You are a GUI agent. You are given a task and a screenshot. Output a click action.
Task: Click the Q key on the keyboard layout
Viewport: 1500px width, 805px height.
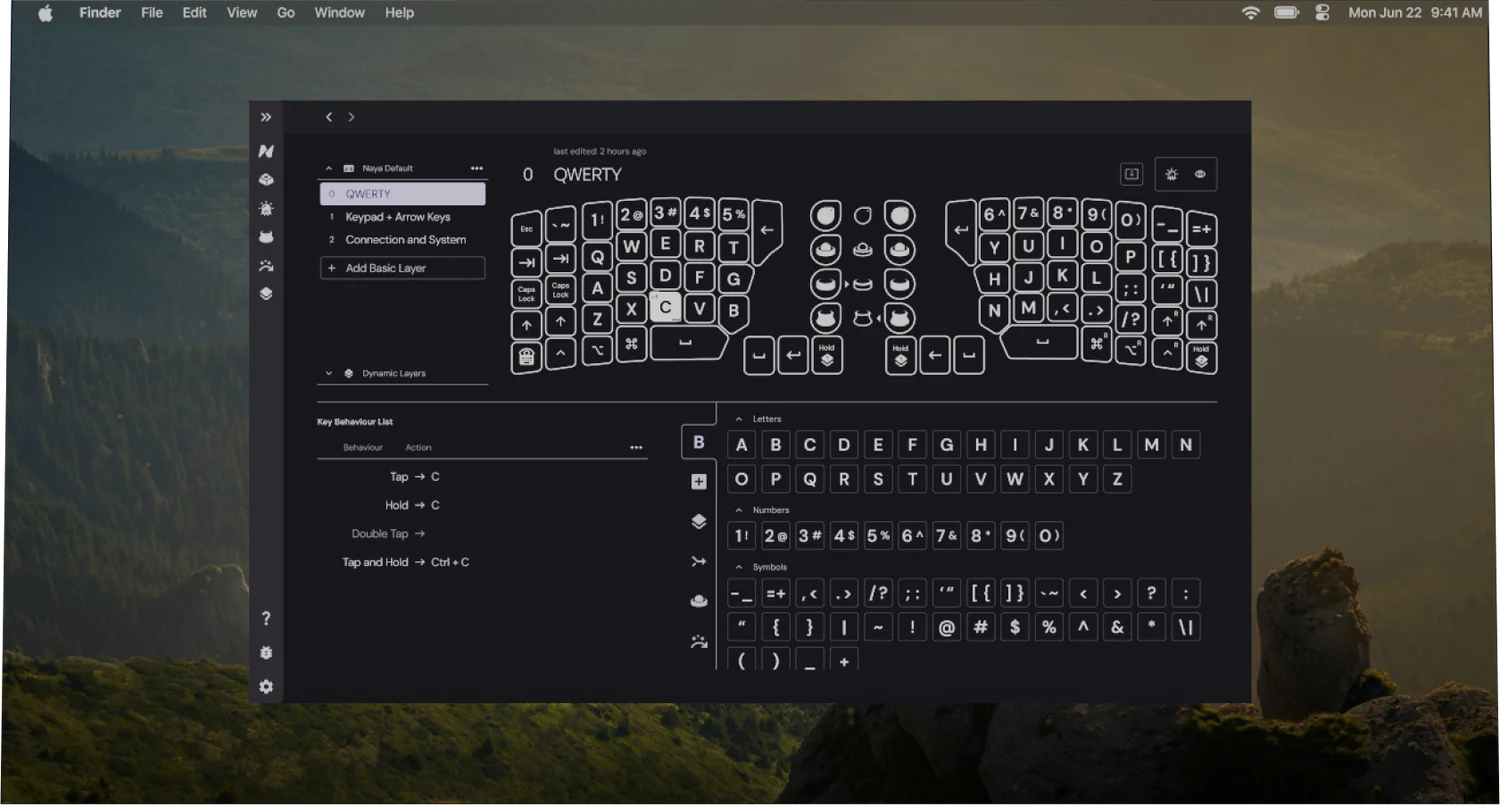click(597, 256)
